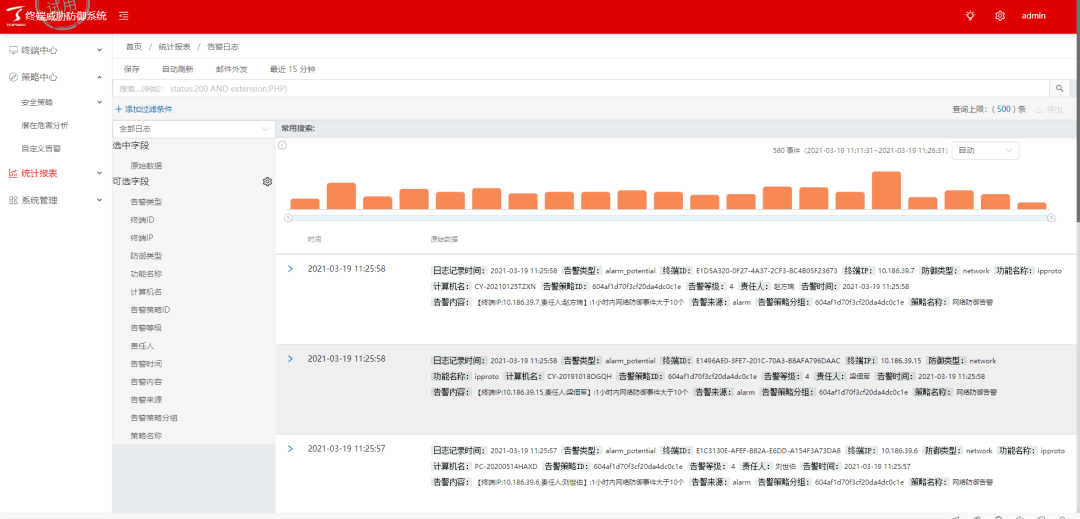Click the collapse arrow left of histogram
The image size is (1080, 519).
pyautogui.click(x=282, y=145)
